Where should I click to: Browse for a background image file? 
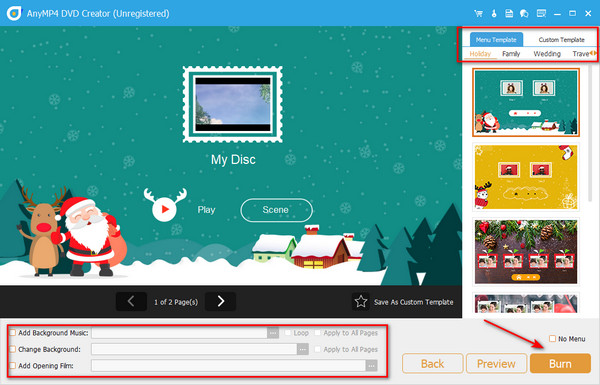[x=303, y=349]
